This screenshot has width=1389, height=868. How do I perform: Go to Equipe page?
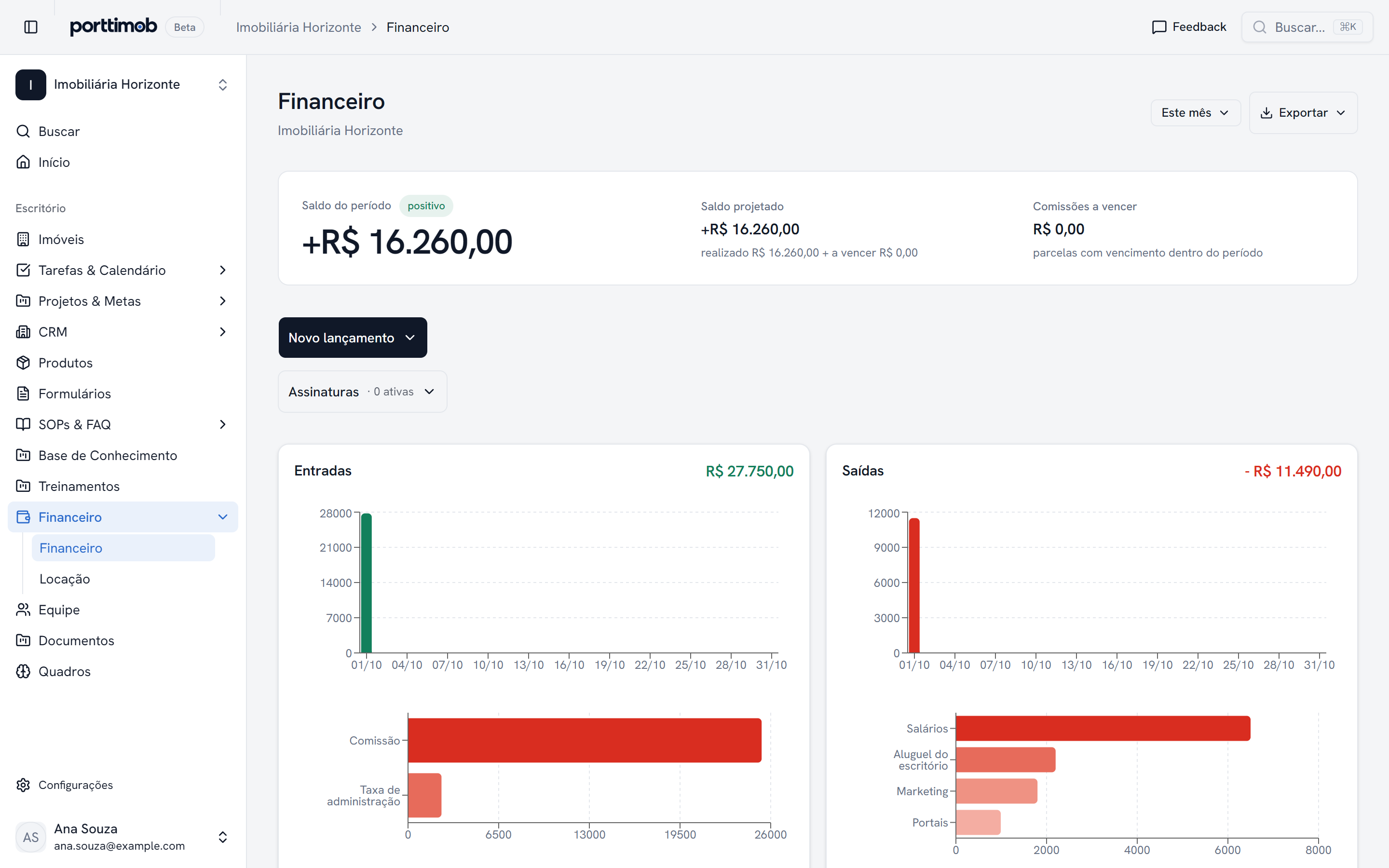pyautogui.click(x=123, y=610)
